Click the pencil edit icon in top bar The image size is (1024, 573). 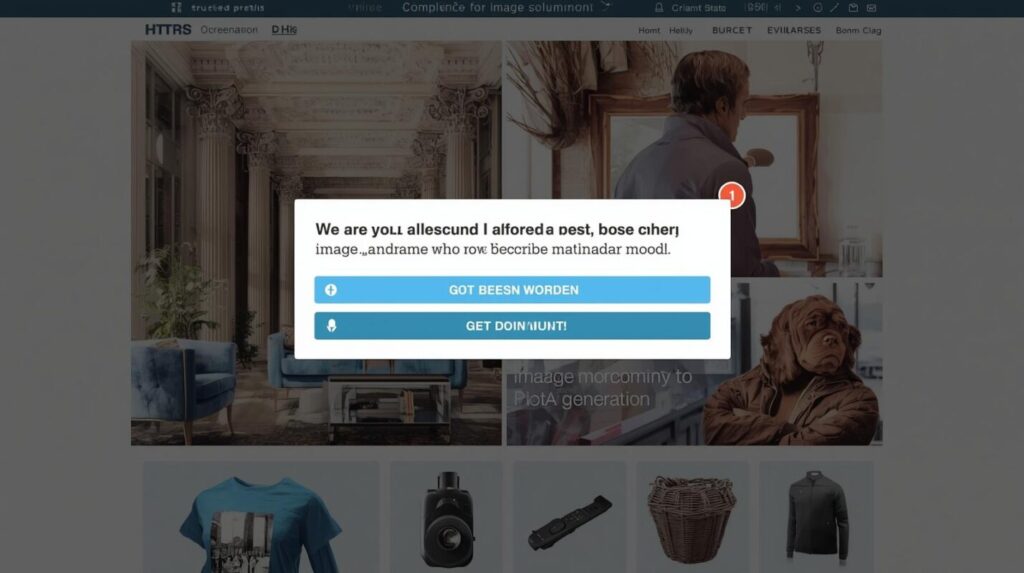coord(835,8)
